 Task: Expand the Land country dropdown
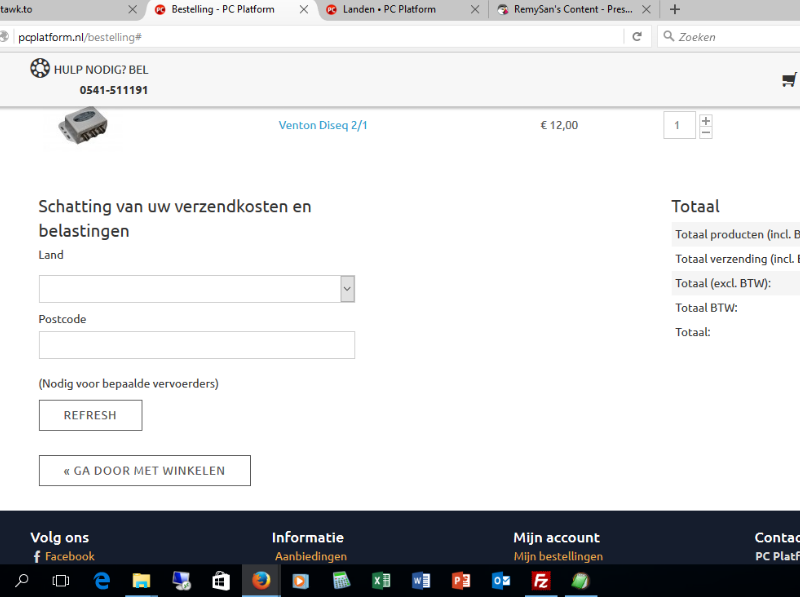347,289
